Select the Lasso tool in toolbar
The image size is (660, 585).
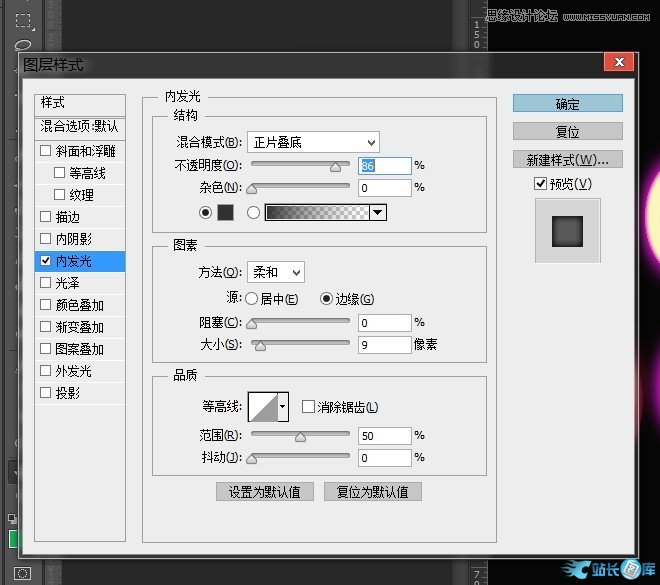22,45
